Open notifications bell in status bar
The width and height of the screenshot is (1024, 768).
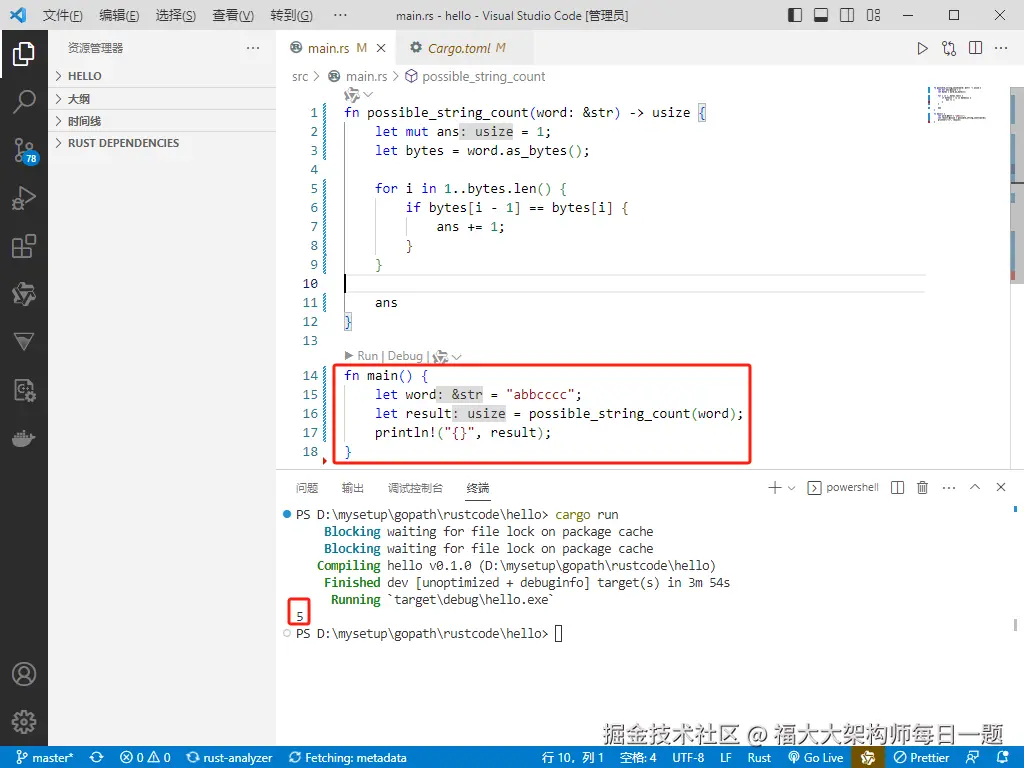pyautogui.click(x=1003, y=758)
